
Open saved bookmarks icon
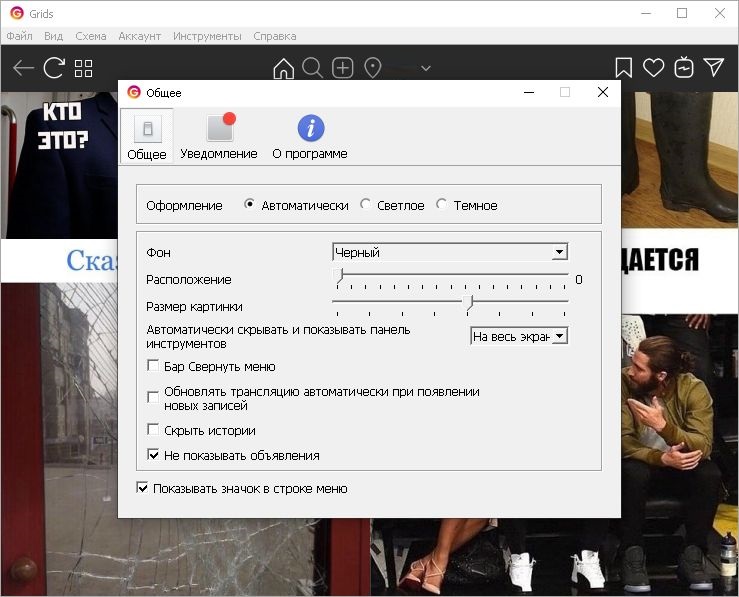(624, 68)
